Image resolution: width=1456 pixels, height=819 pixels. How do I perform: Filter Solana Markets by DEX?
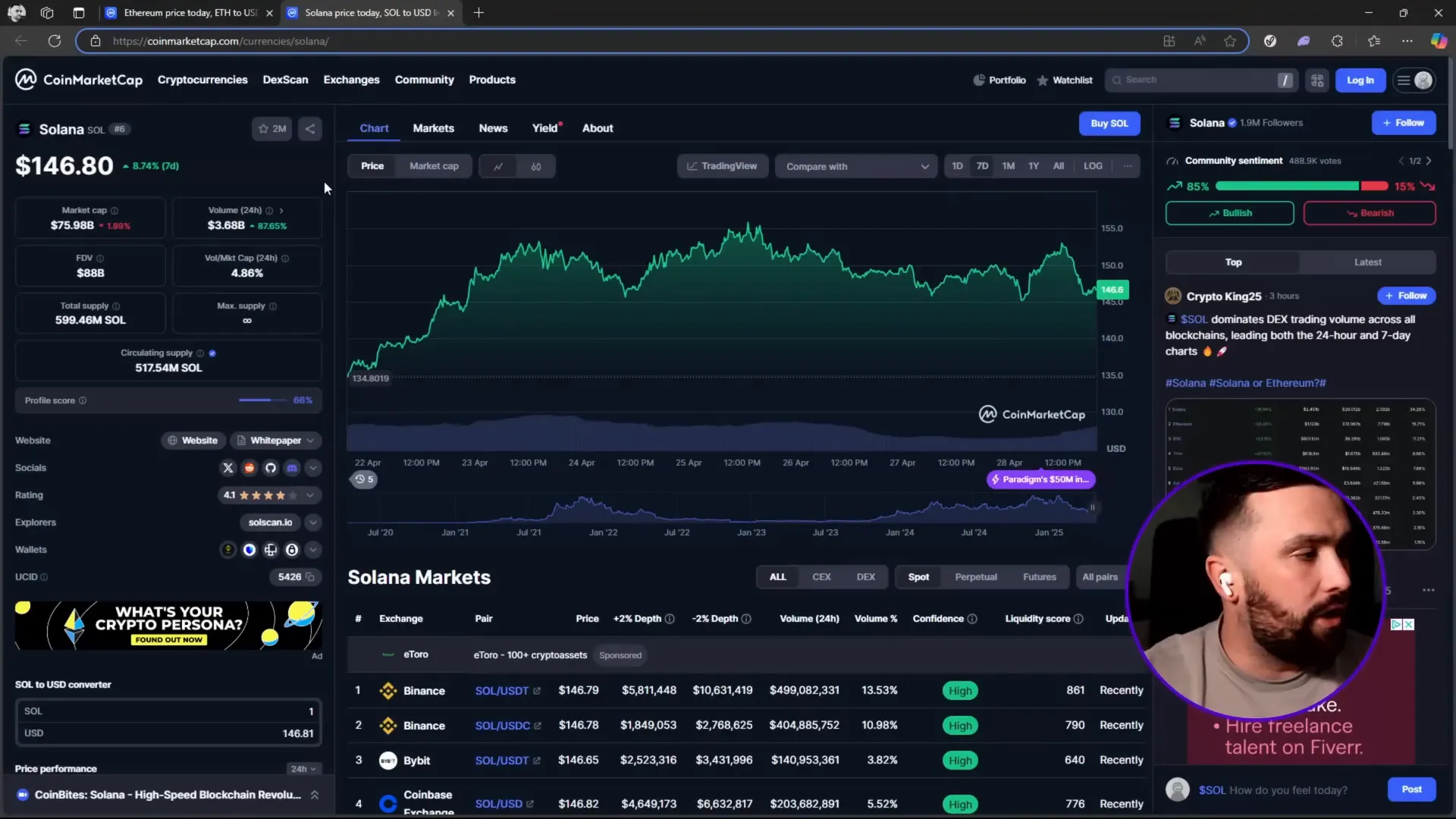[x=865, y=577]
